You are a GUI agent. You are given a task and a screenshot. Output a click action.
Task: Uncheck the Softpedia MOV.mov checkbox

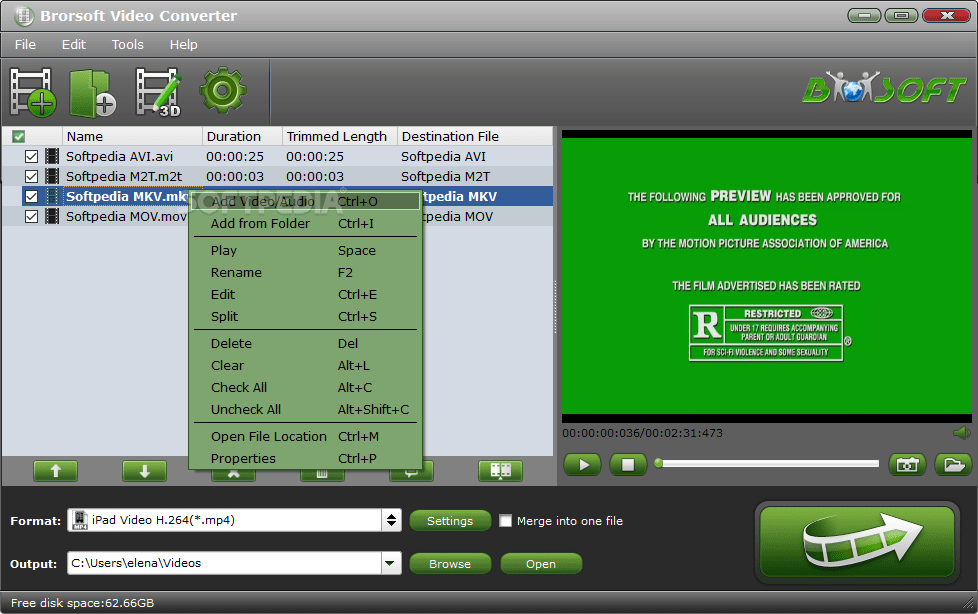31,217
